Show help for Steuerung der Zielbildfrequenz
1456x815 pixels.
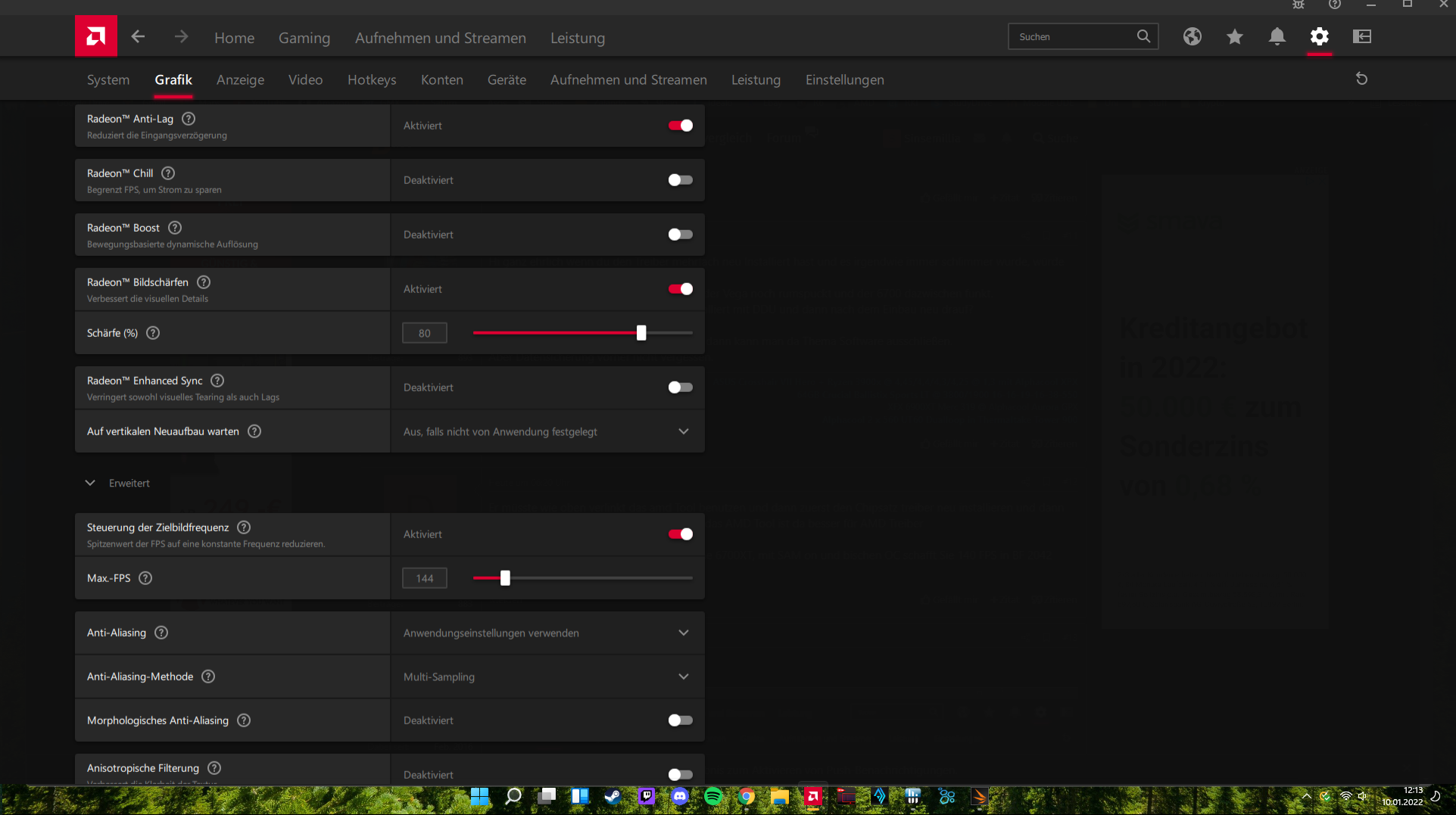pyautogui.click(x=244, y=527)
